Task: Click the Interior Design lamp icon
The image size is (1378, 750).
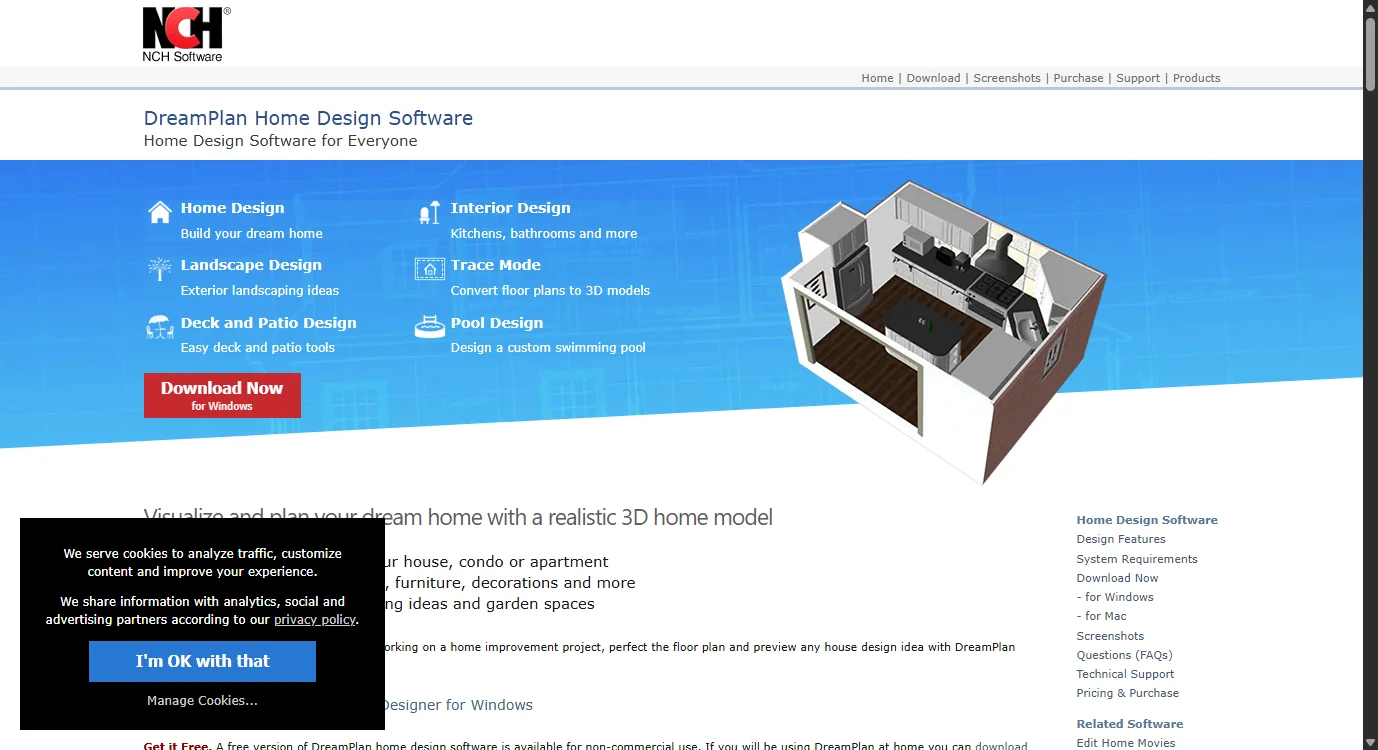Action: 429,212
